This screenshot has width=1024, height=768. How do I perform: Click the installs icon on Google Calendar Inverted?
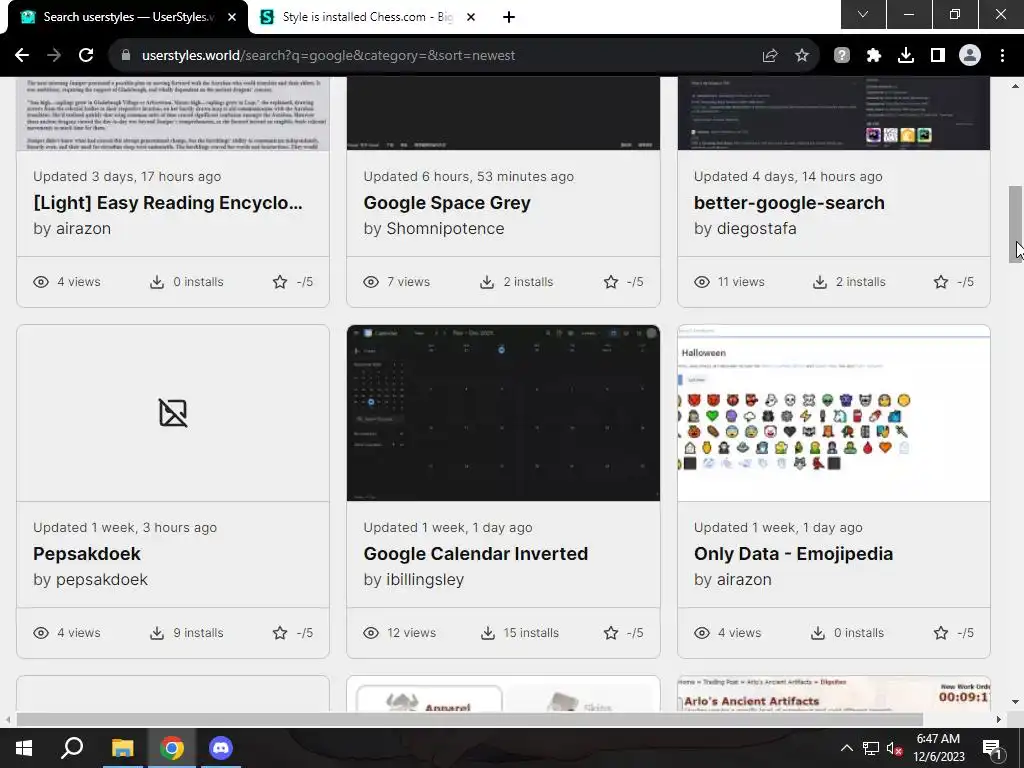point(488,633)
